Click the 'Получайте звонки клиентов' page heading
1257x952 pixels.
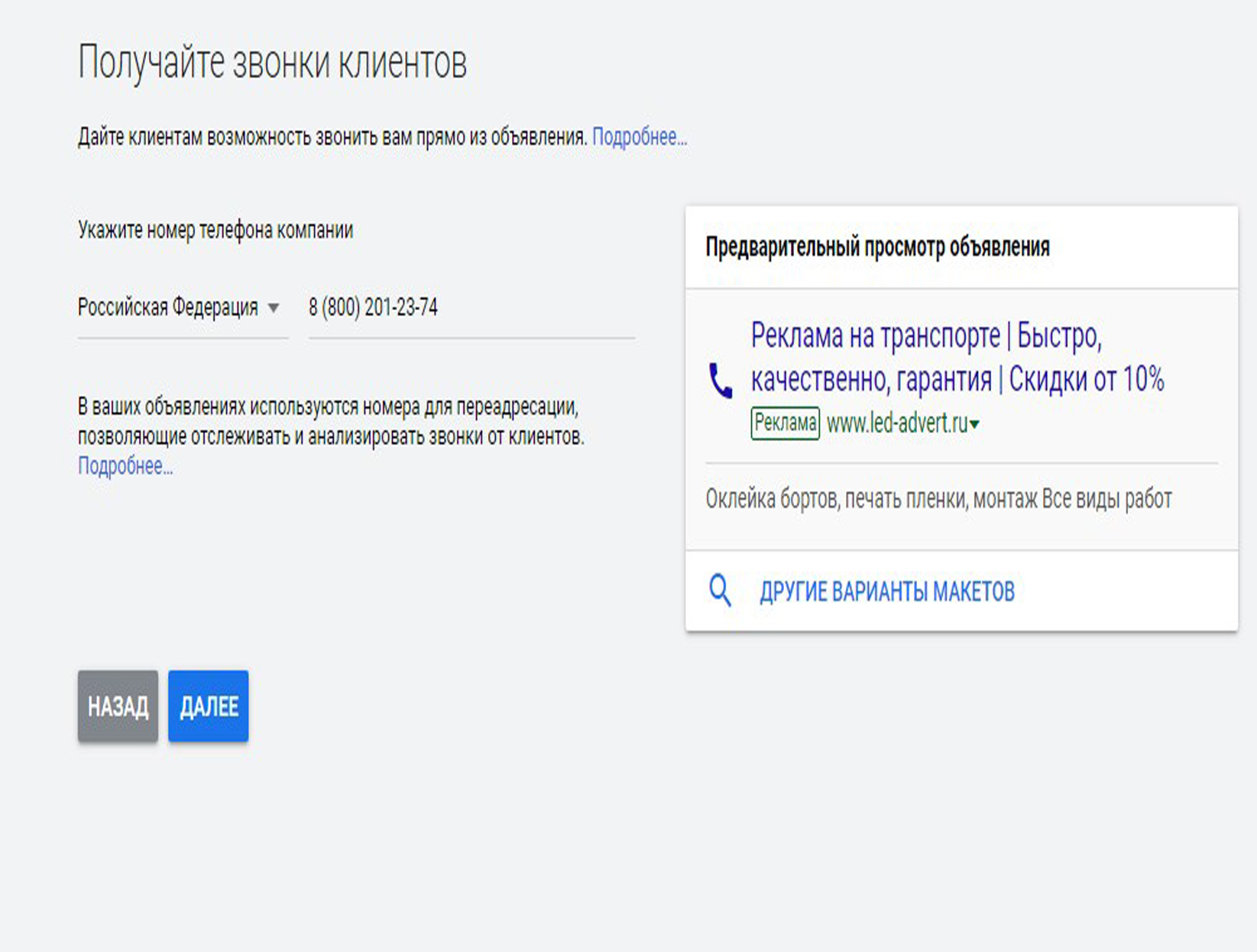point(272,63)
